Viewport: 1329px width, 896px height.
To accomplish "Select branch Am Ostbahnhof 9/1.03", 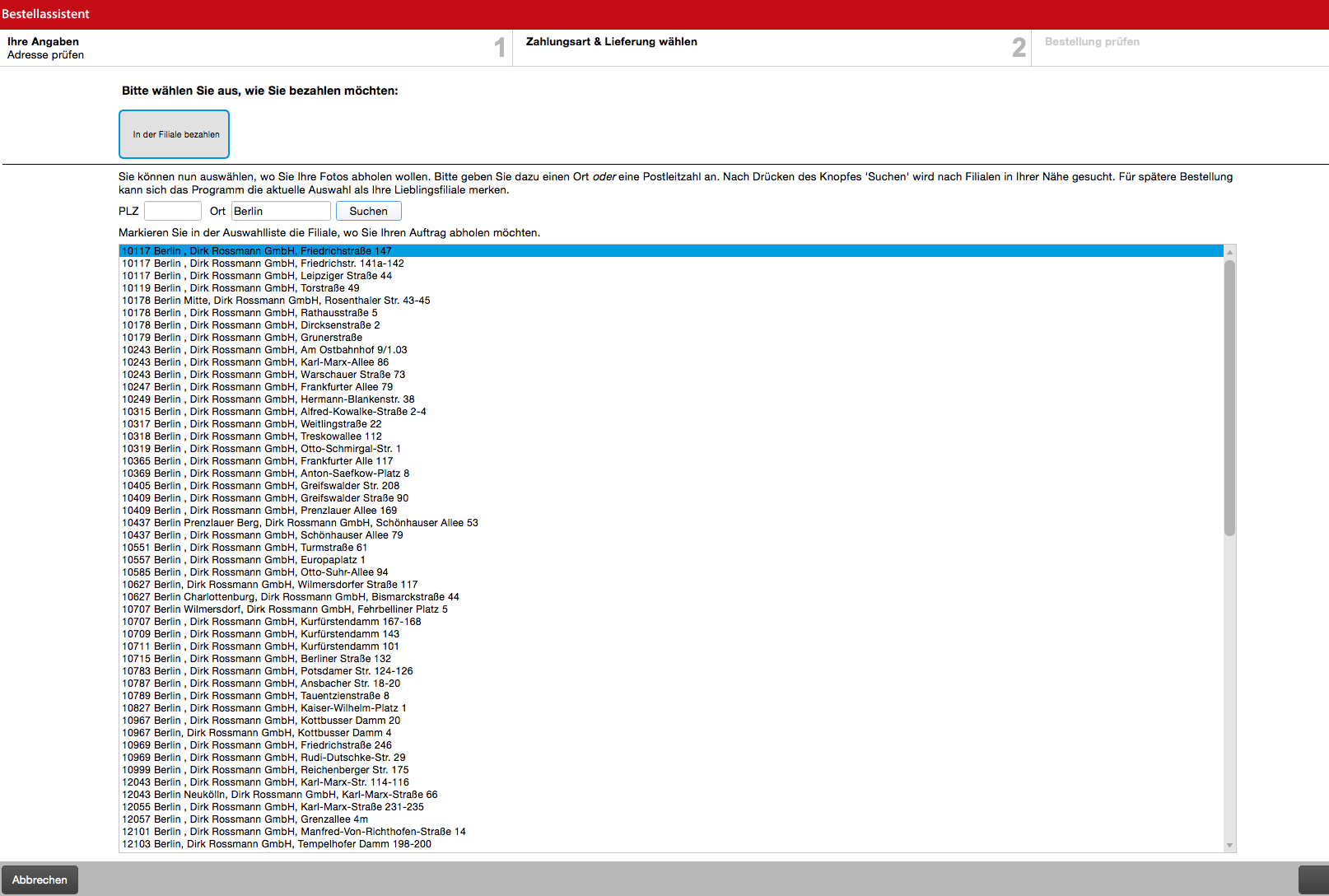I will (x=671, y=350).
